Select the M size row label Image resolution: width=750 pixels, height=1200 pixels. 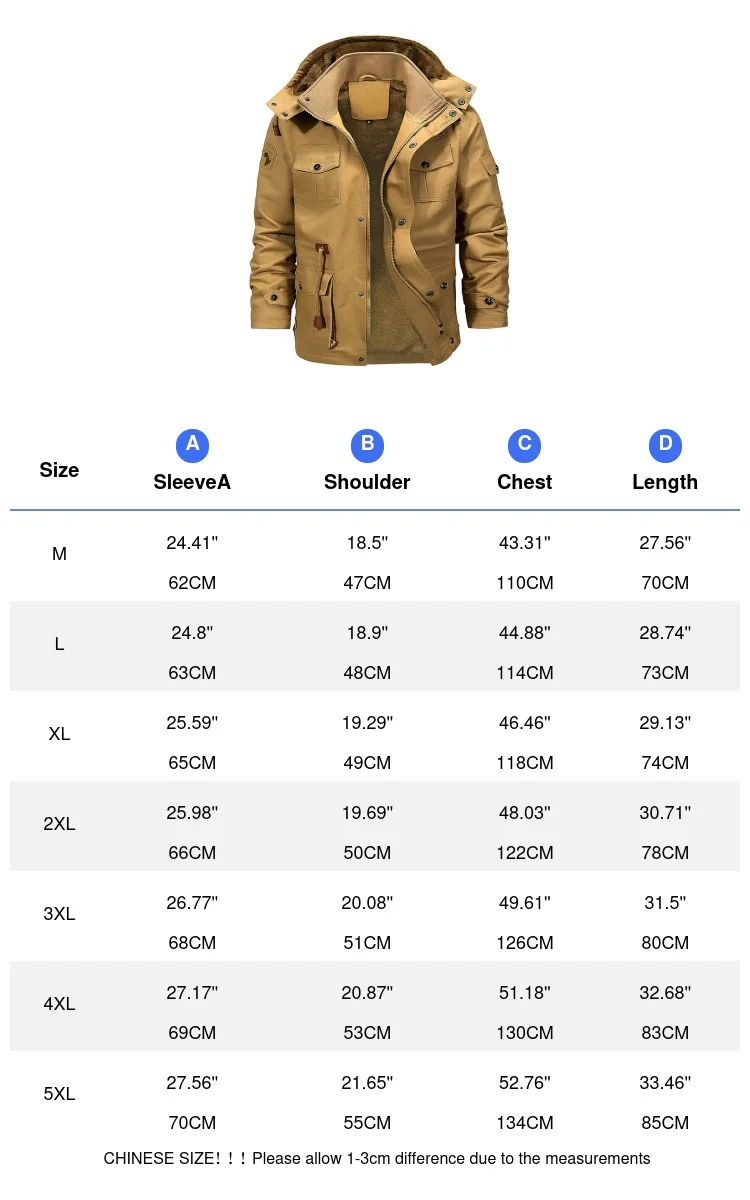59,554
